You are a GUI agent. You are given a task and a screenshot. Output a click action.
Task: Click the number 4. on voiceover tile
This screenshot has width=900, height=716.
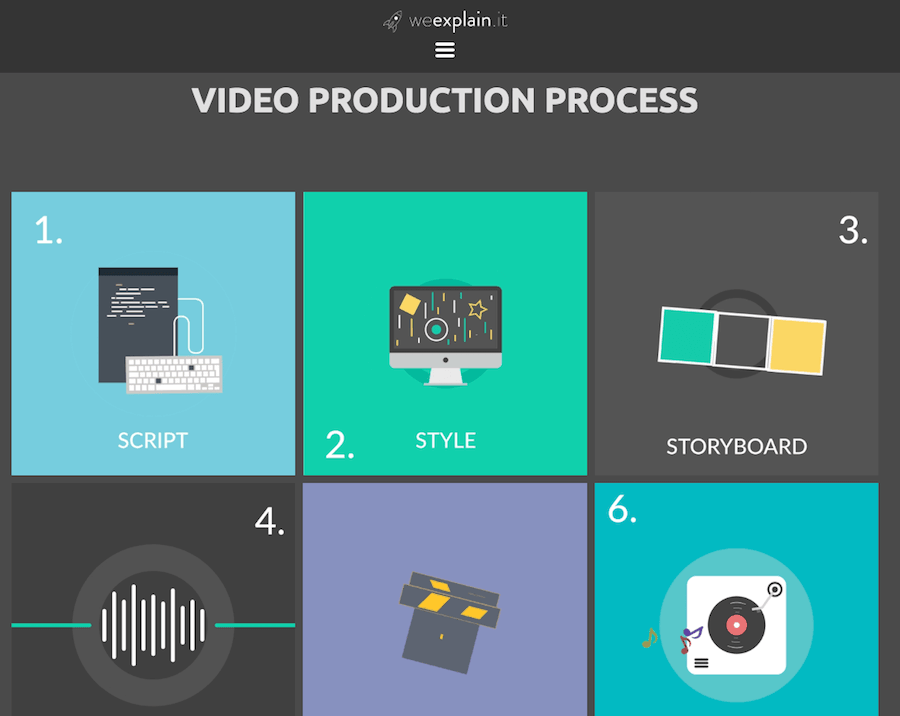[x=270, y=522]
